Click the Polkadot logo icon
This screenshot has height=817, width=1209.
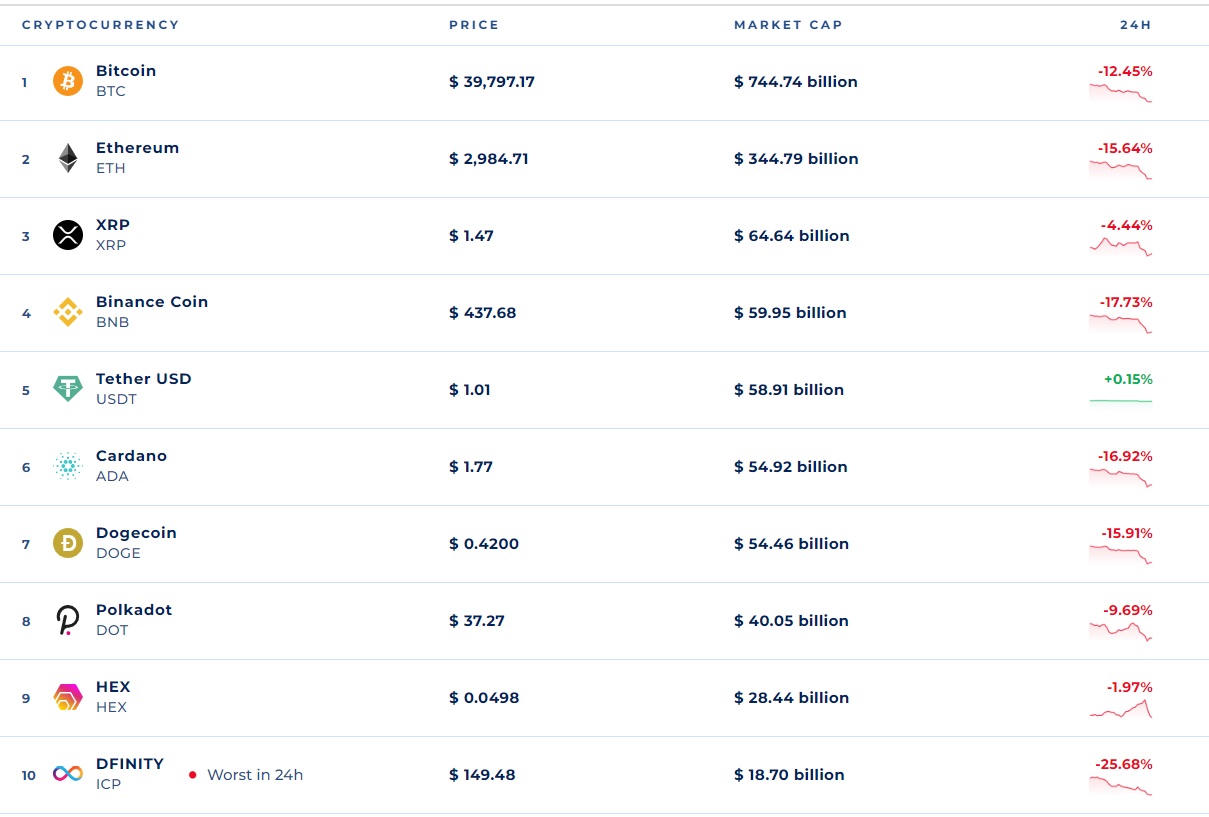coord(67,621)
